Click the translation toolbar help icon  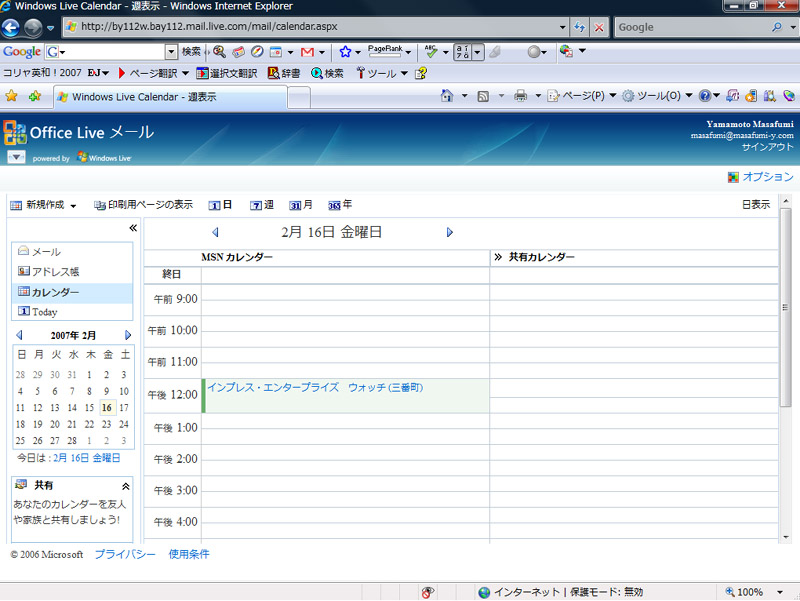[421, 73]
